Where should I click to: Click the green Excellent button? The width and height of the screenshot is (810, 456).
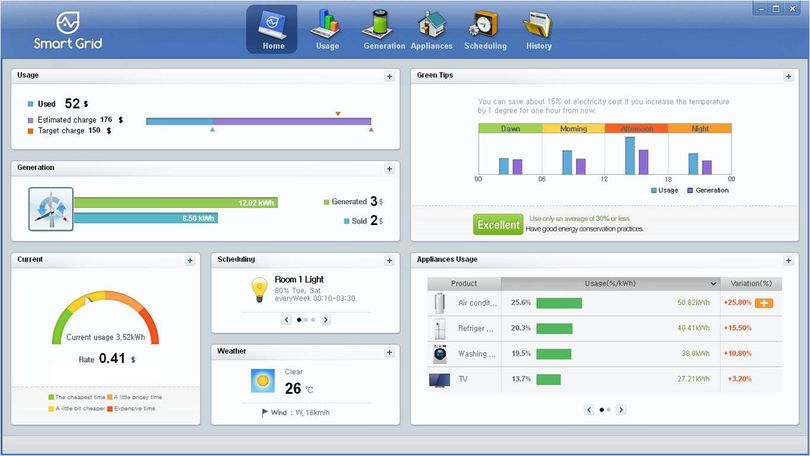click(x=498, y=225)
